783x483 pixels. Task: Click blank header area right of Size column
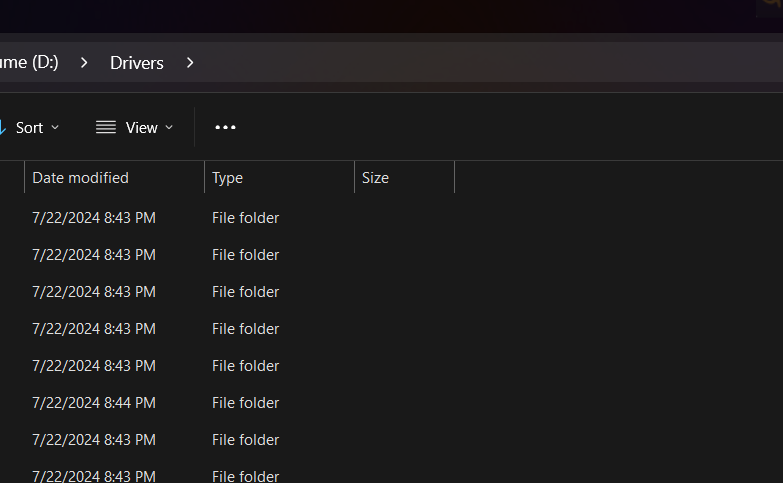(x=610, y=178)
